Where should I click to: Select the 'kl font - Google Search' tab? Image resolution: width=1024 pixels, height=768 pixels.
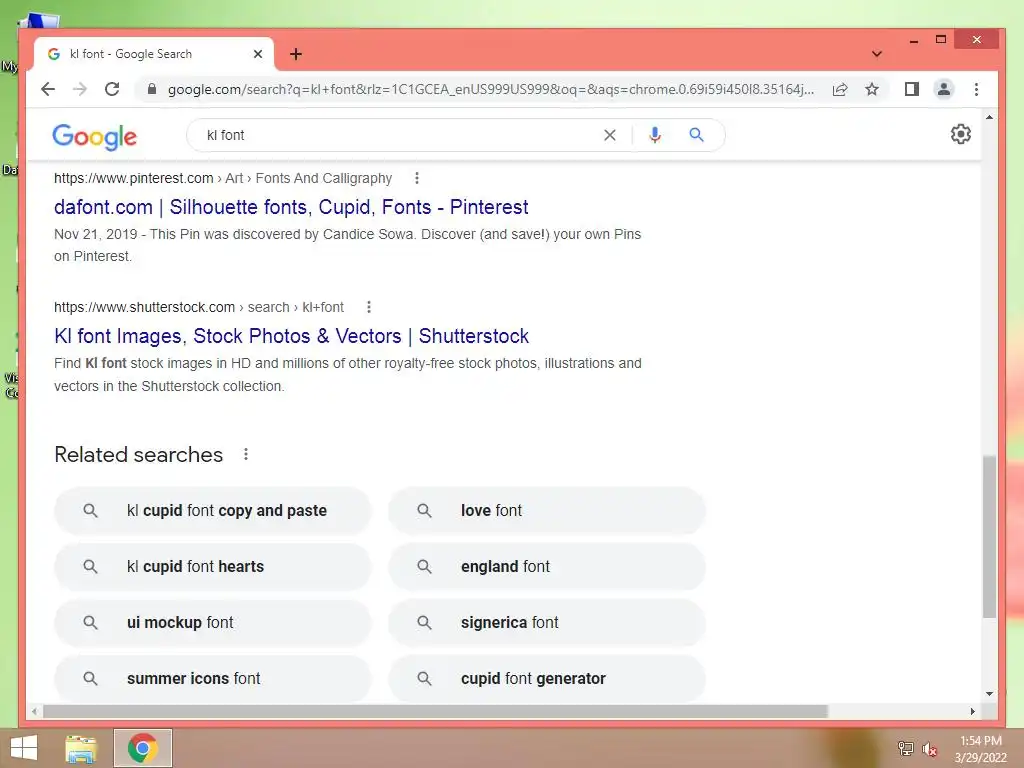[x=154, y=54]
